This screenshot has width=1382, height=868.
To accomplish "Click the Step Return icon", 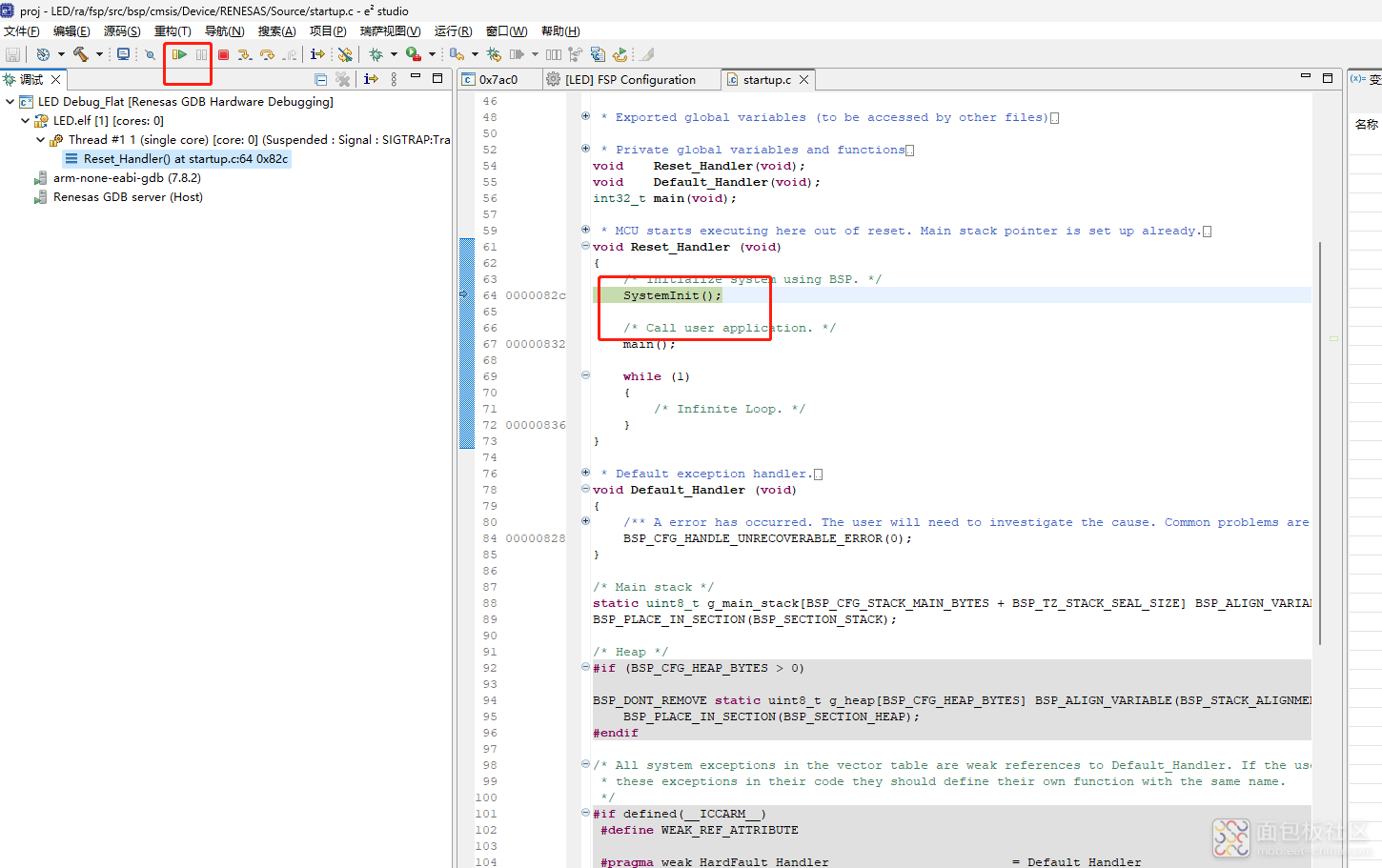I will pos(290,54).
